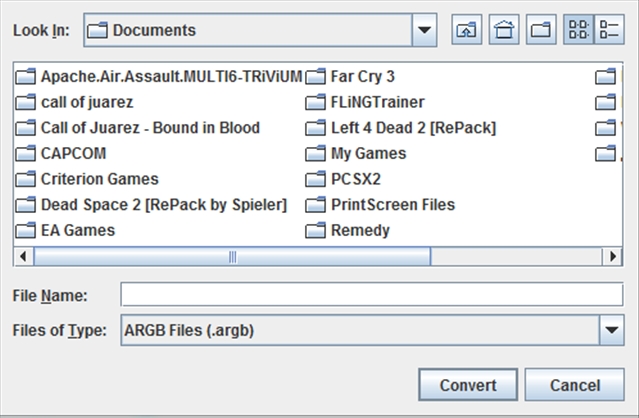The height and width of the screenshot is (418, 639).
Task: Click the horizontal scrollbar thumb
Action: coord(233,256)
